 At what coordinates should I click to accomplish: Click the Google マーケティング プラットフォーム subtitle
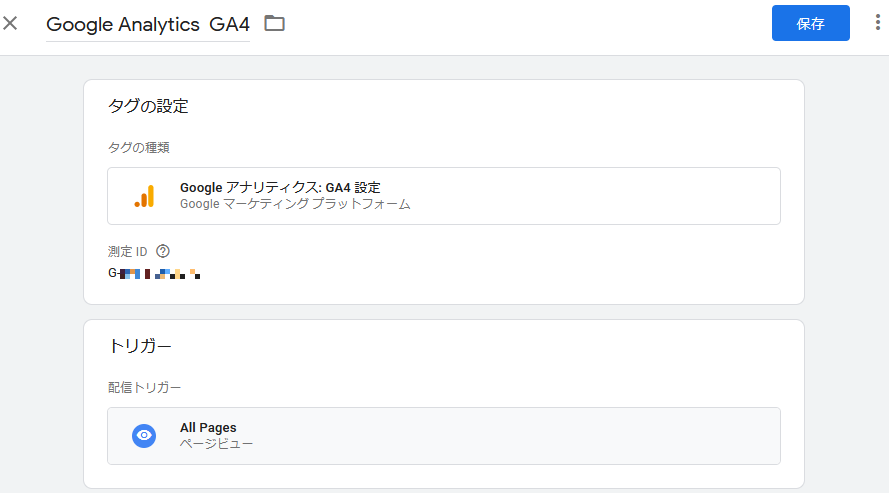tap(295, 204)
